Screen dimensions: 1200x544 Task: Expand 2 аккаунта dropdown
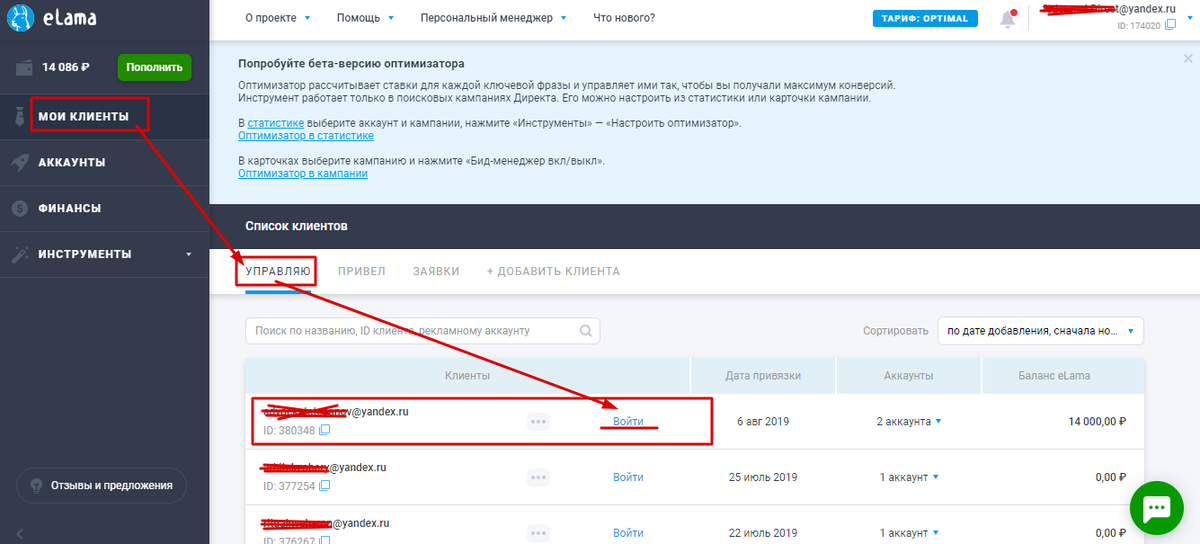pos(909,422)
